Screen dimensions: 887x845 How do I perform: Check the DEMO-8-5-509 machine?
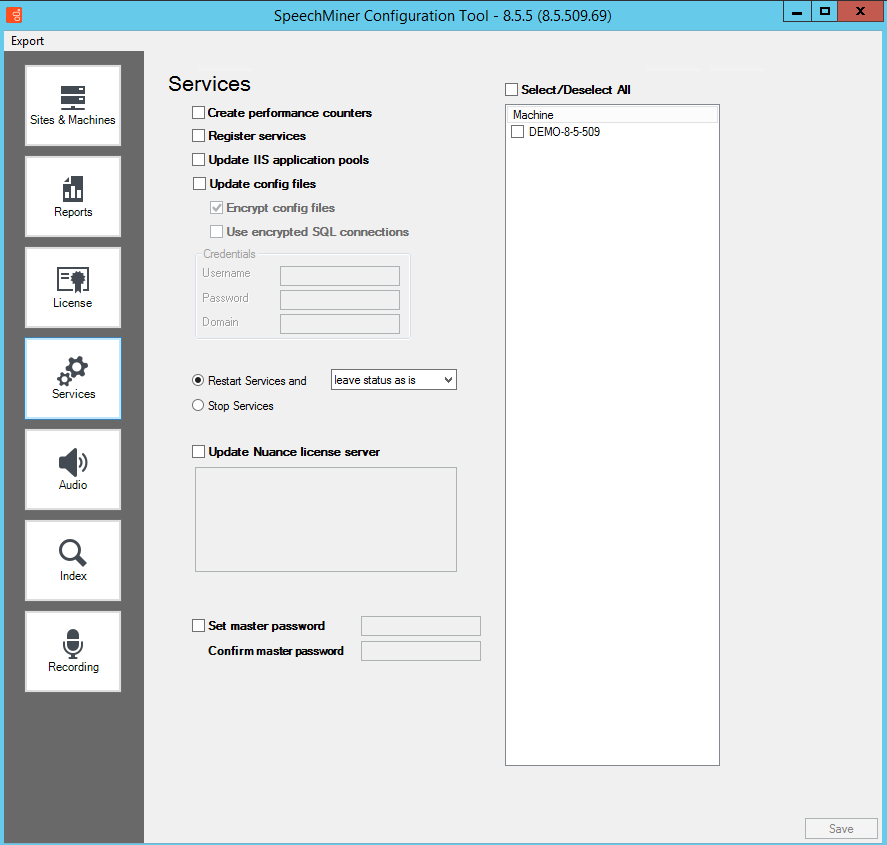[x=518, y=132]
